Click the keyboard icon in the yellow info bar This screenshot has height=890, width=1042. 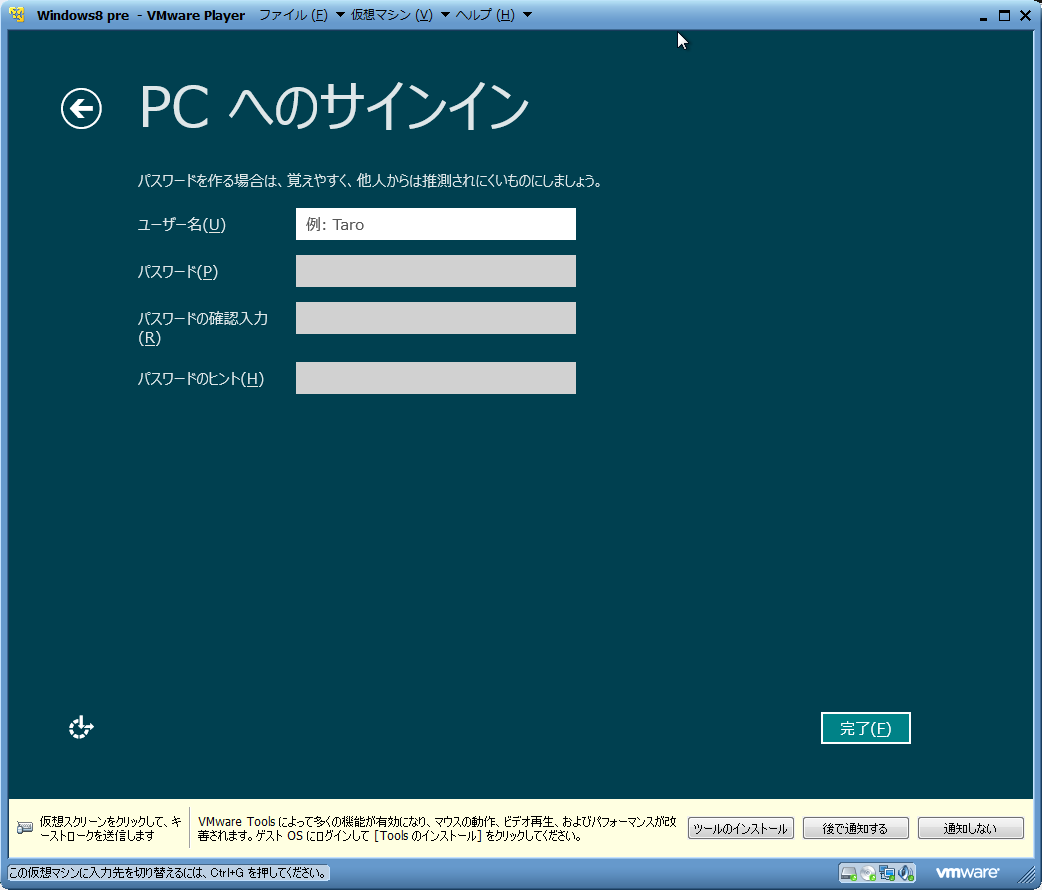[x=25, y=828]
